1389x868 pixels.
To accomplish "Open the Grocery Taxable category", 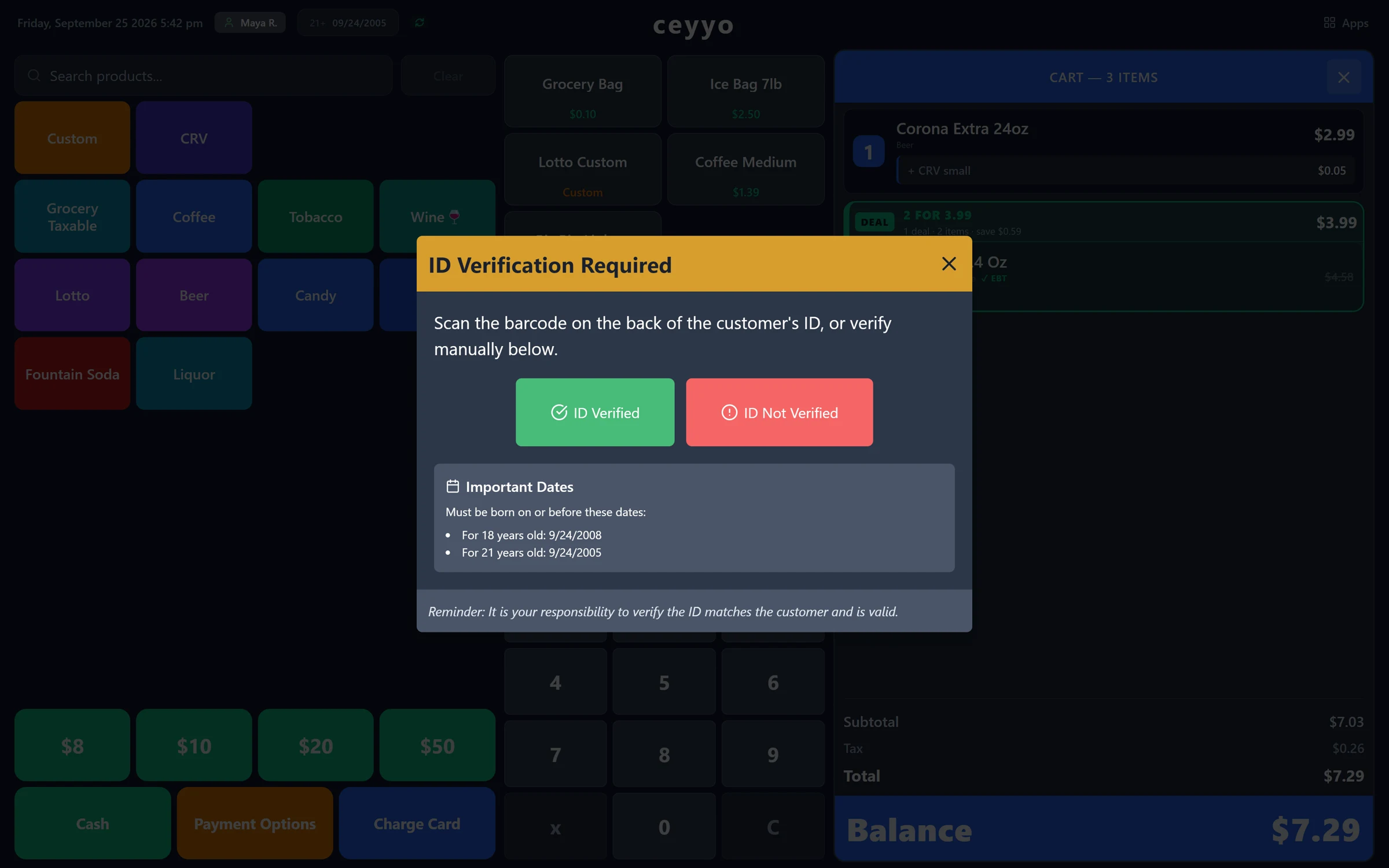I will click(x=72, y=216).
